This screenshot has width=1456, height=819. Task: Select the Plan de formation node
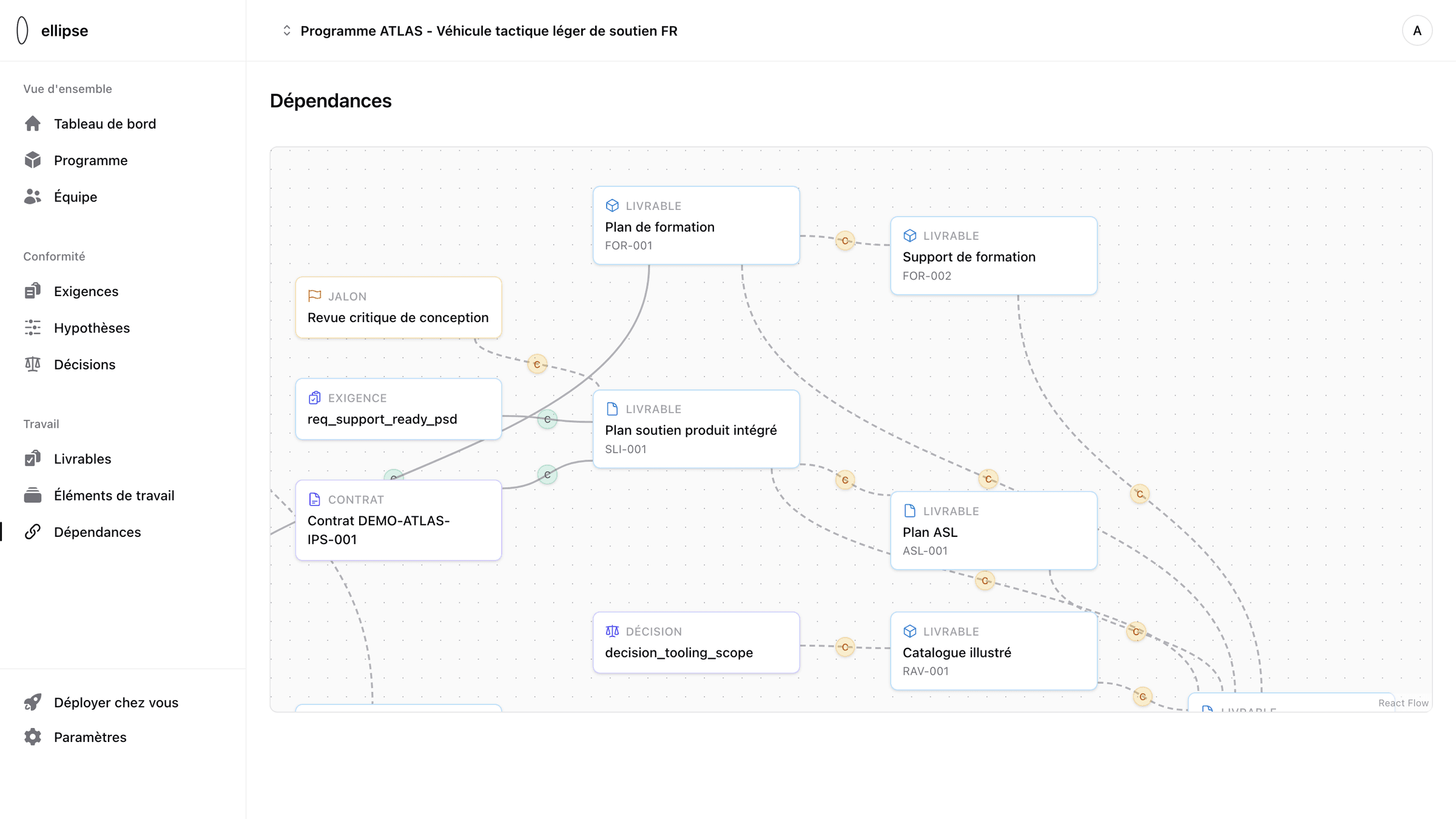pos(696,225)
